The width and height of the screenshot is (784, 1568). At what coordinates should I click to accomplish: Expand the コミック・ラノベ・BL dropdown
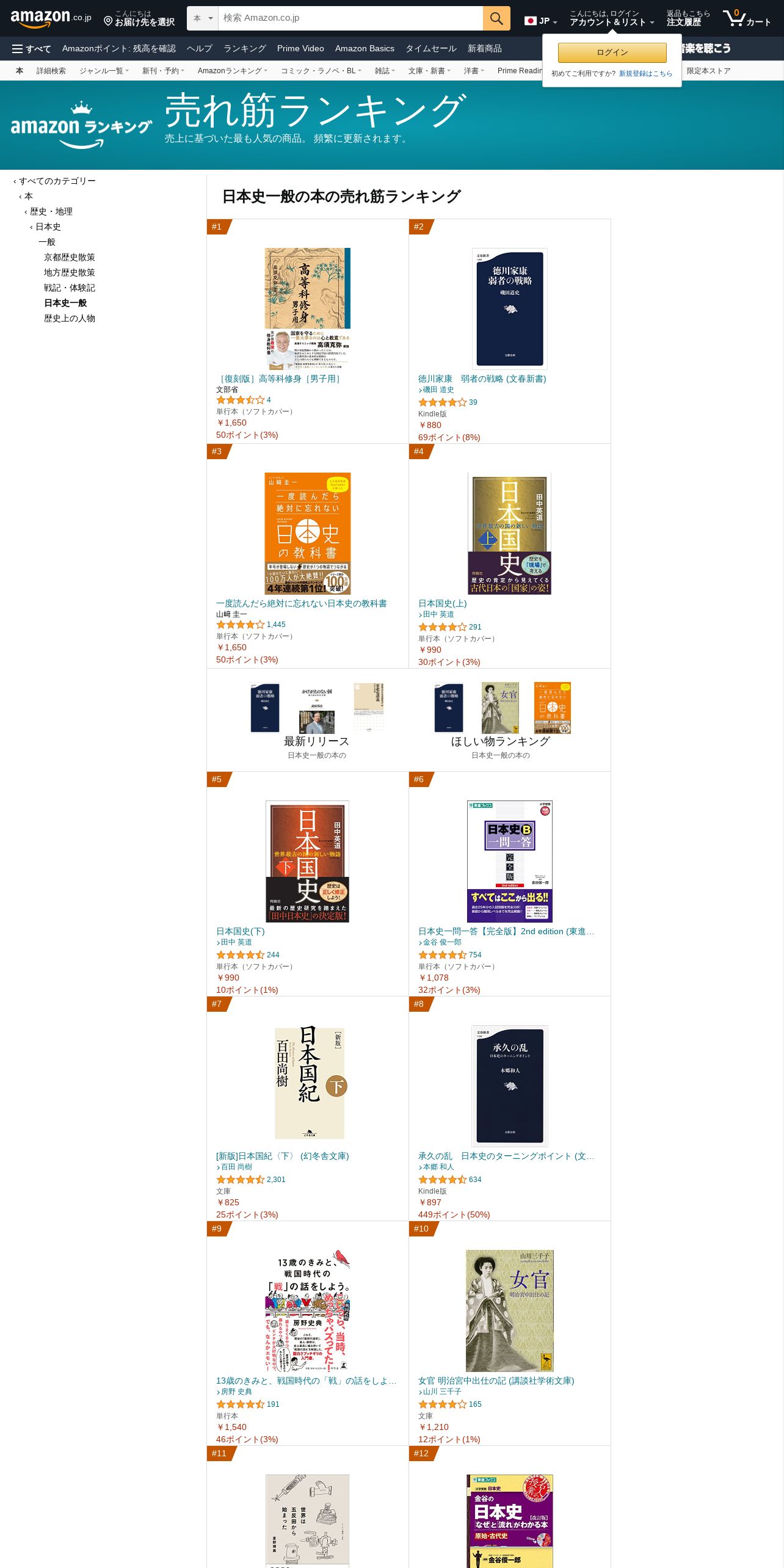pyautogui.click(x=321, y=71)
